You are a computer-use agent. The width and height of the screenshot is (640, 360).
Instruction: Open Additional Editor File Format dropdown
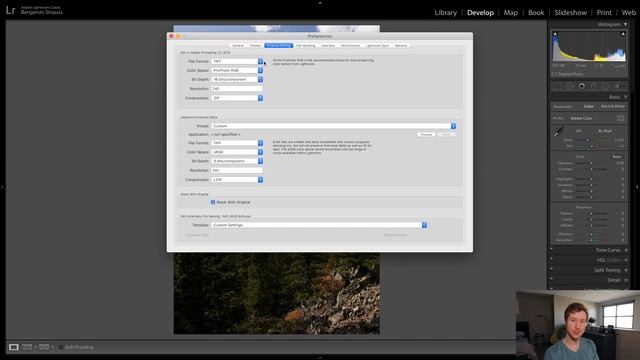tap(237, 143)
